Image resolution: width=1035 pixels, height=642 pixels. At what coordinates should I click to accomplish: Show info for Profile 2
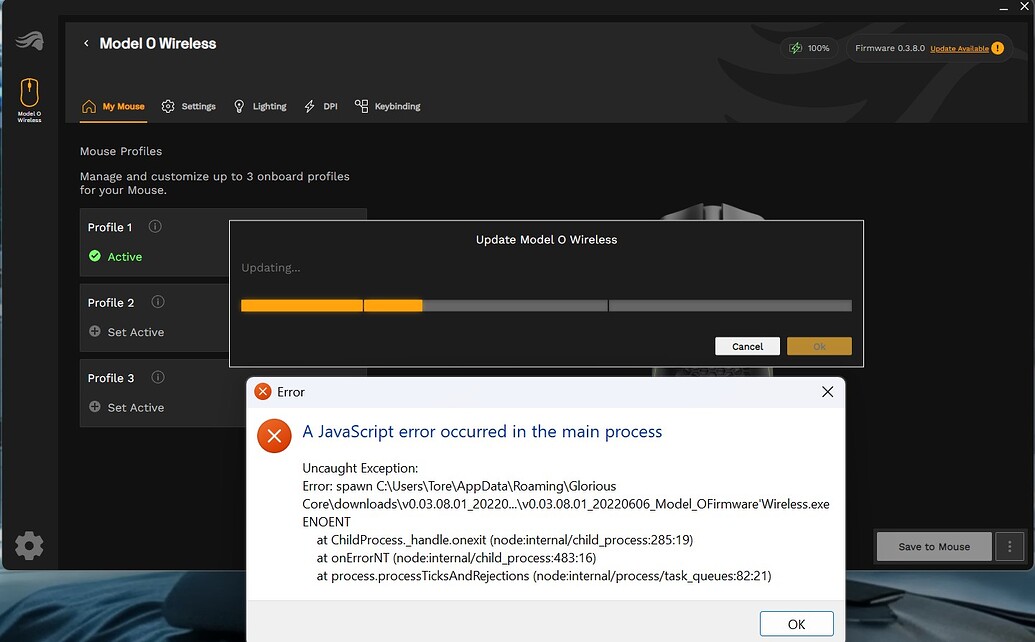click(158, 302)
